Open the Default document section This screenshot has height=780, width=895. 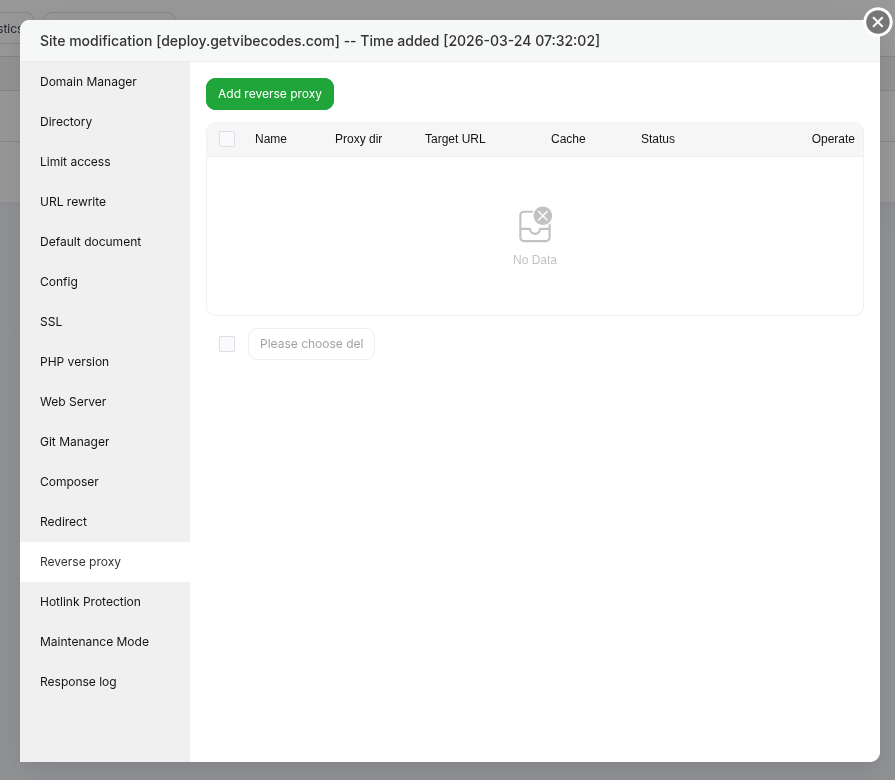tap(90, 242)
